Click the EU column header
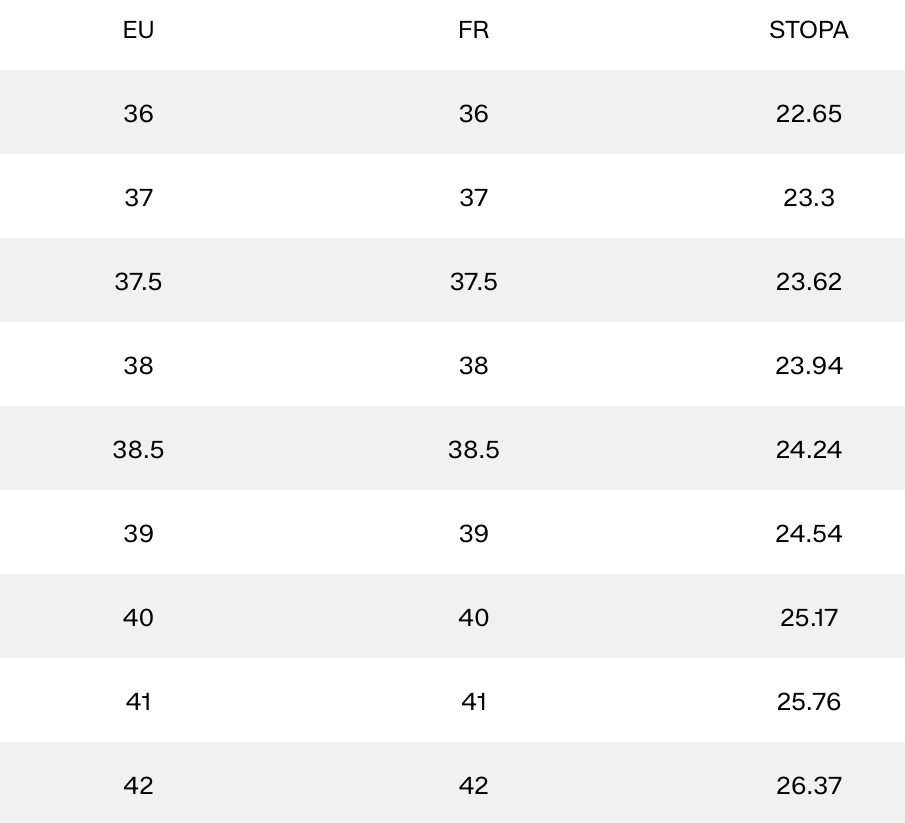905x823 pixels. [138, 30]
